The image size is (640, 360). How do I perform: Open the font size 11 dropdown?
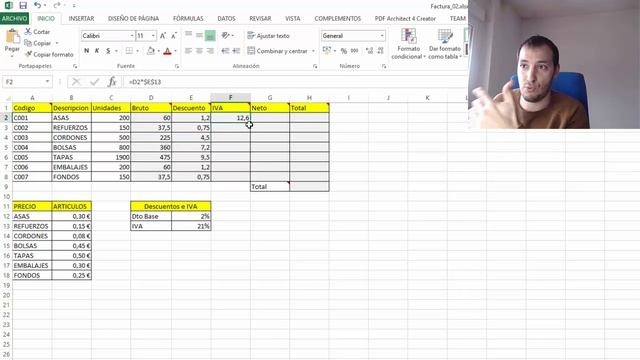(153, 36)
